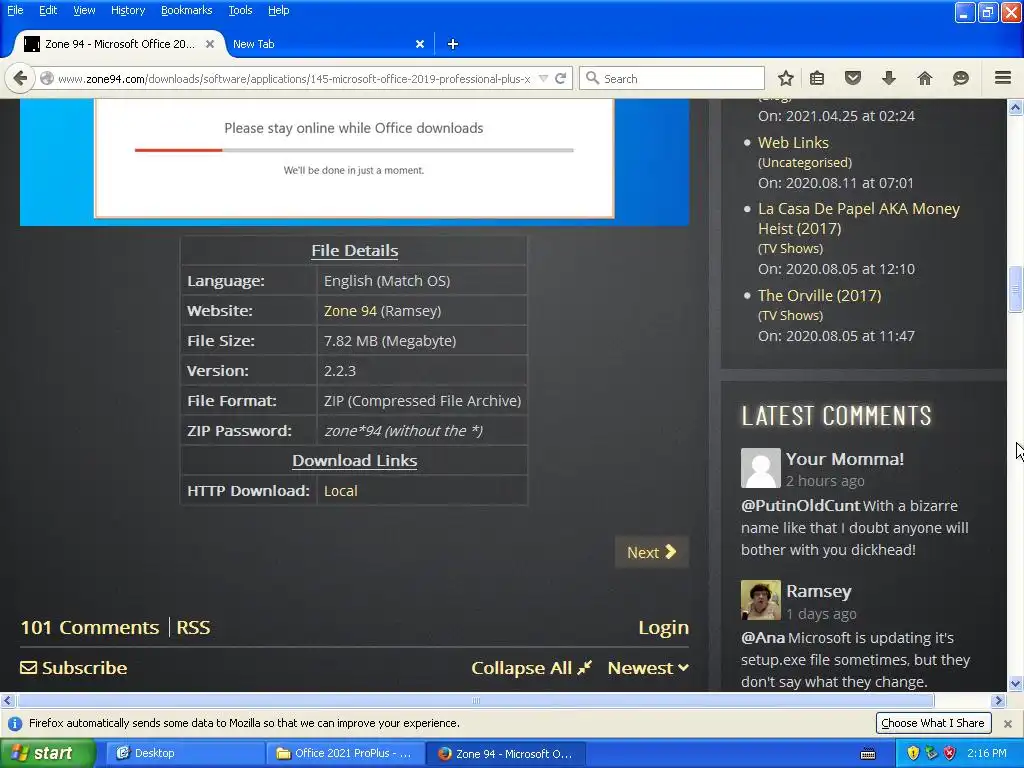Show bookmarks list icon
The image size is (1024, 768).
[x=817, y=78]
